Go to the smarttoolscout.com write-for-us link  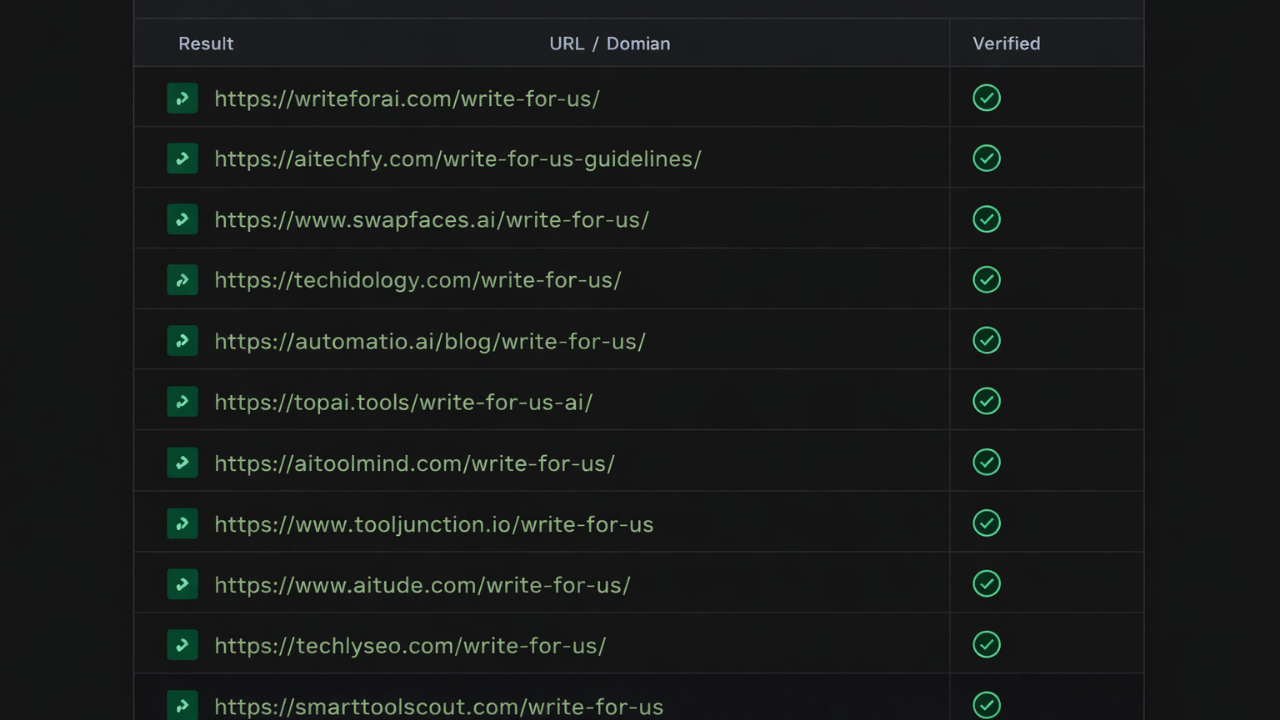(439, 707)
